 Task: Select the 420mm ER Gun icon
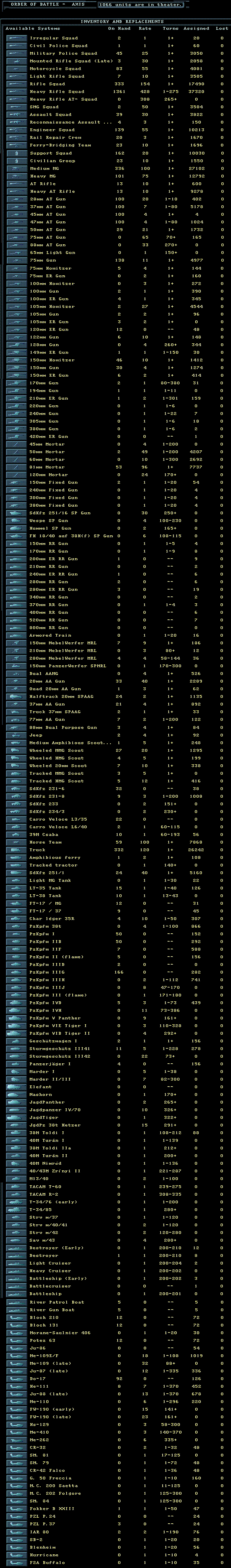point(16,436)
